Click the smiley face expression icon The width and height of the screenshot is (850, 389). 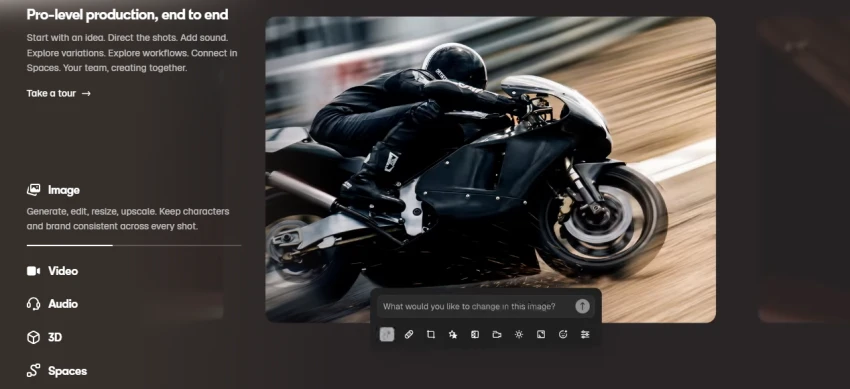tap(563, 335)
